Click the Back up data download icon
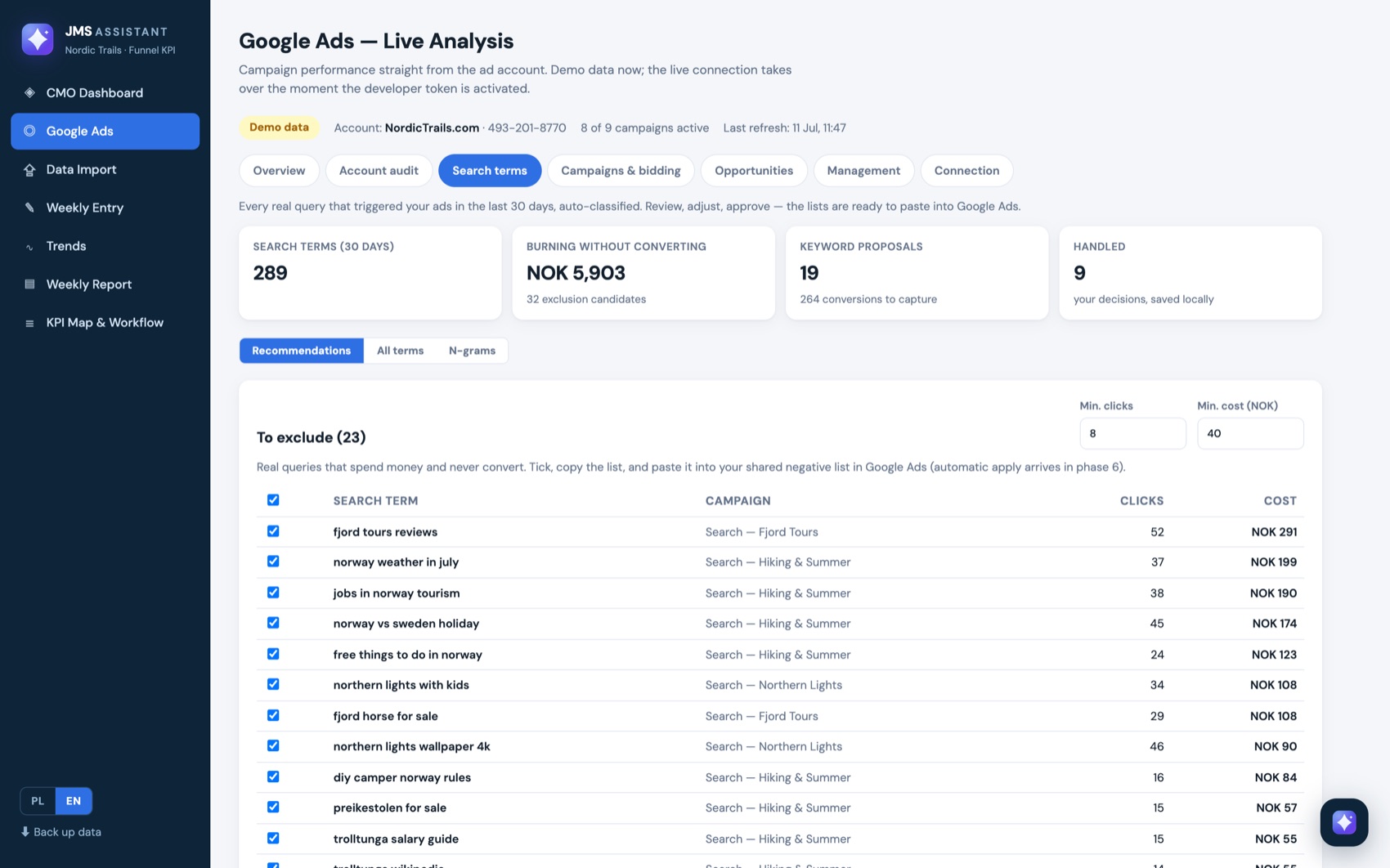The image size is (1390, 868). (x=25, y=831)
